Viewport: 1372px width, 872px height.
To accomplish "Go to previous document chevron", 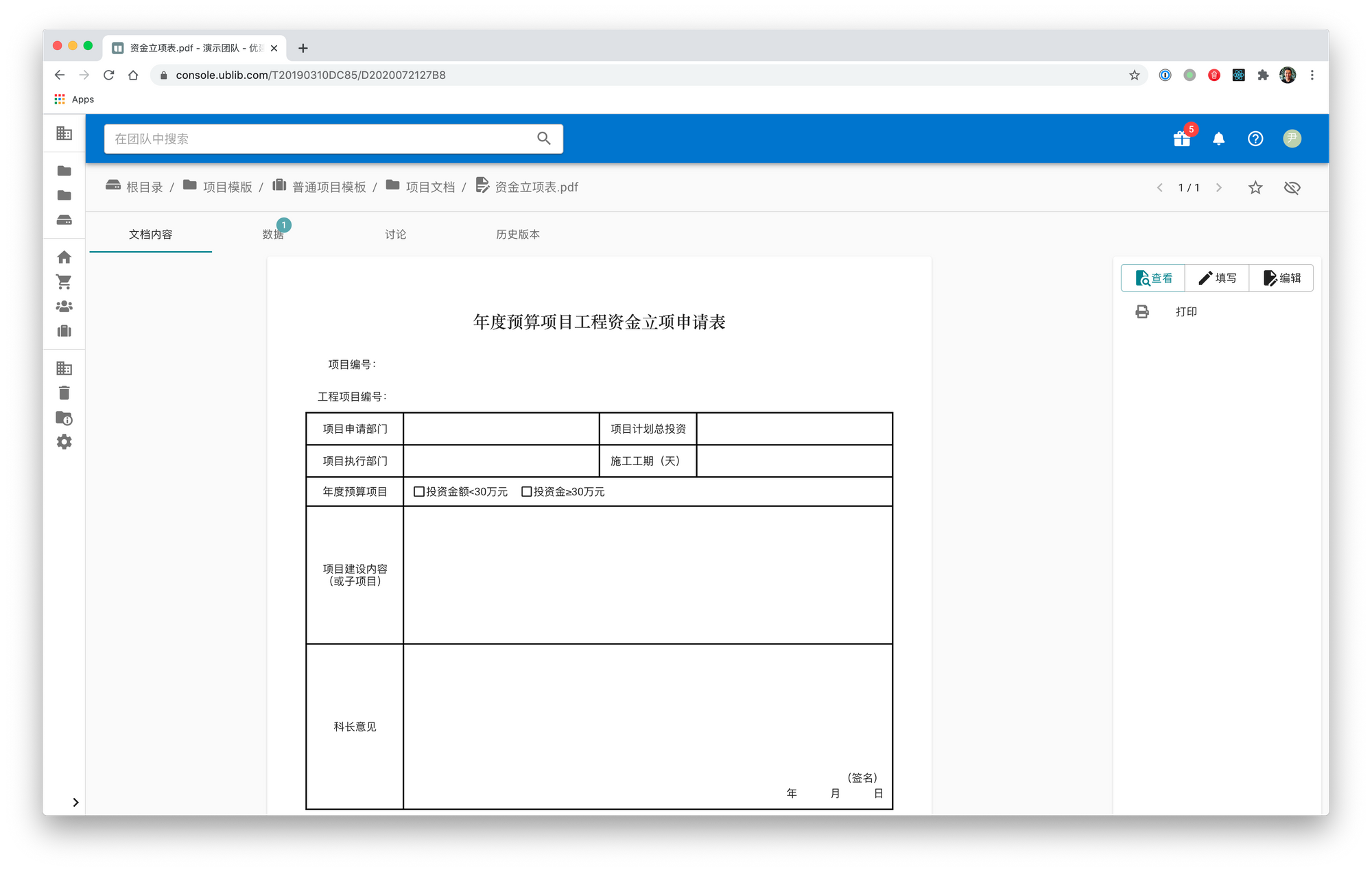I will tap(1159, 187).
